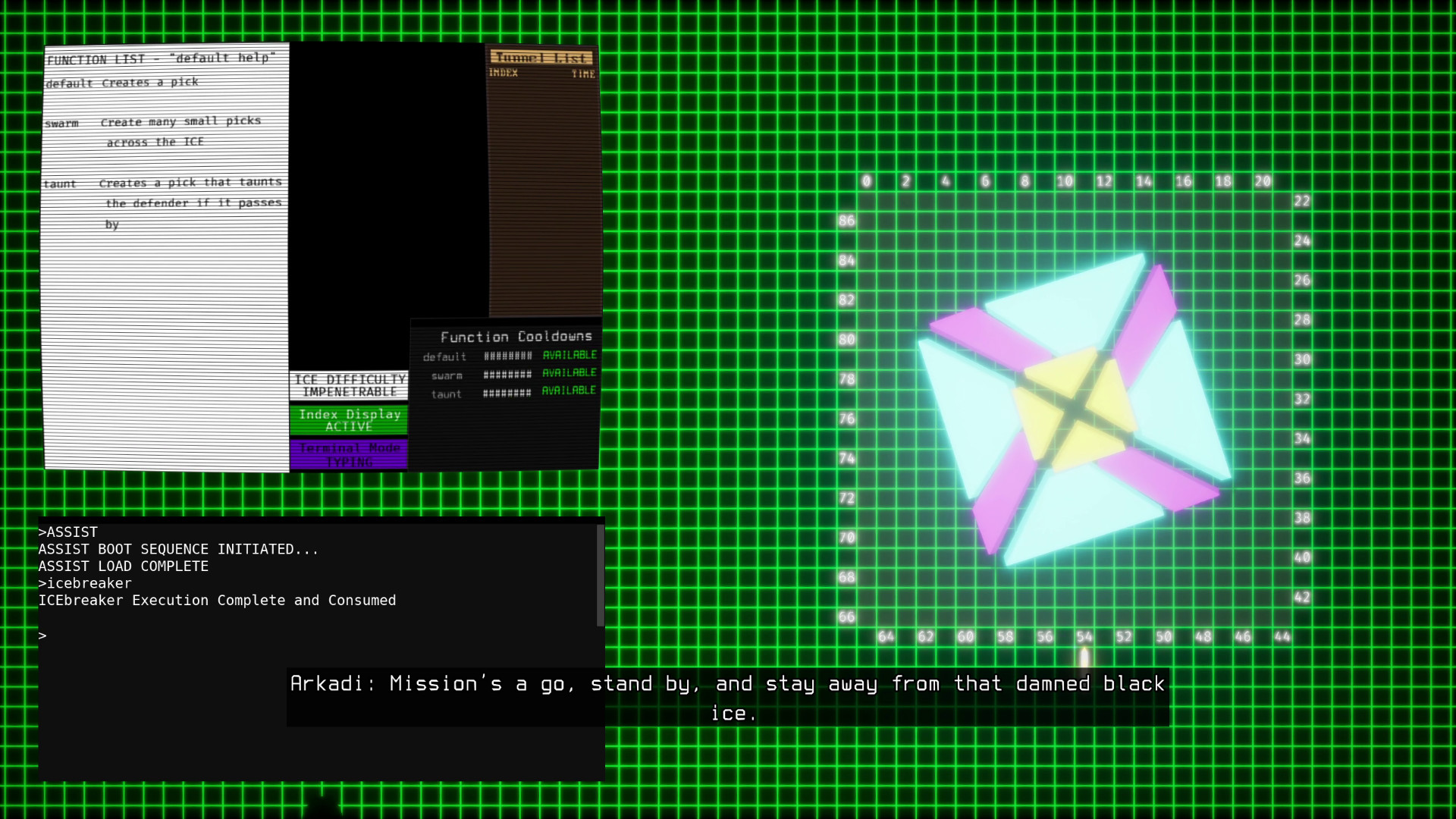Select the glowing cursor marker below index 54

(x=1084, y=658)
